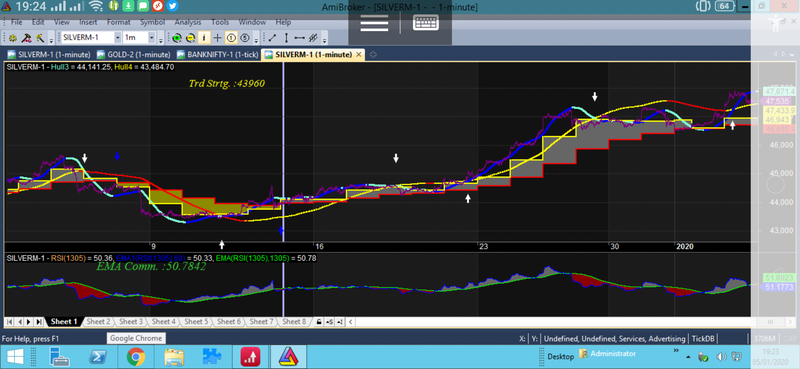Image resolution: width=800 pixels, height=369 pixels.
Task: Open the Window menu
Action: (253, 22)
